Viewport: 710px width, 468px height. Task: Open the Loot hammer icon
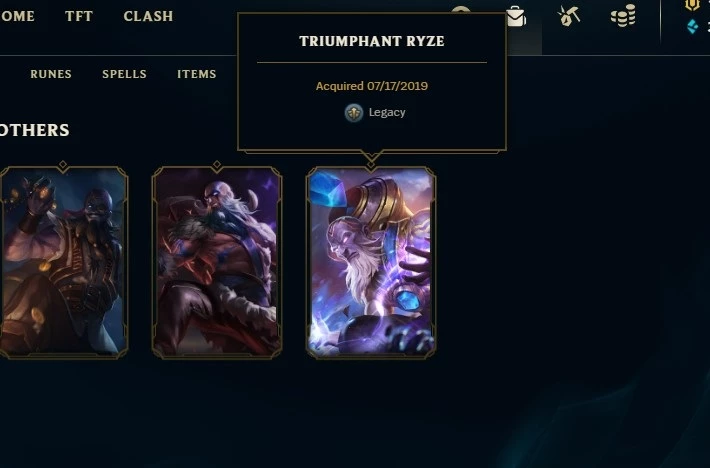coord(569,16)
